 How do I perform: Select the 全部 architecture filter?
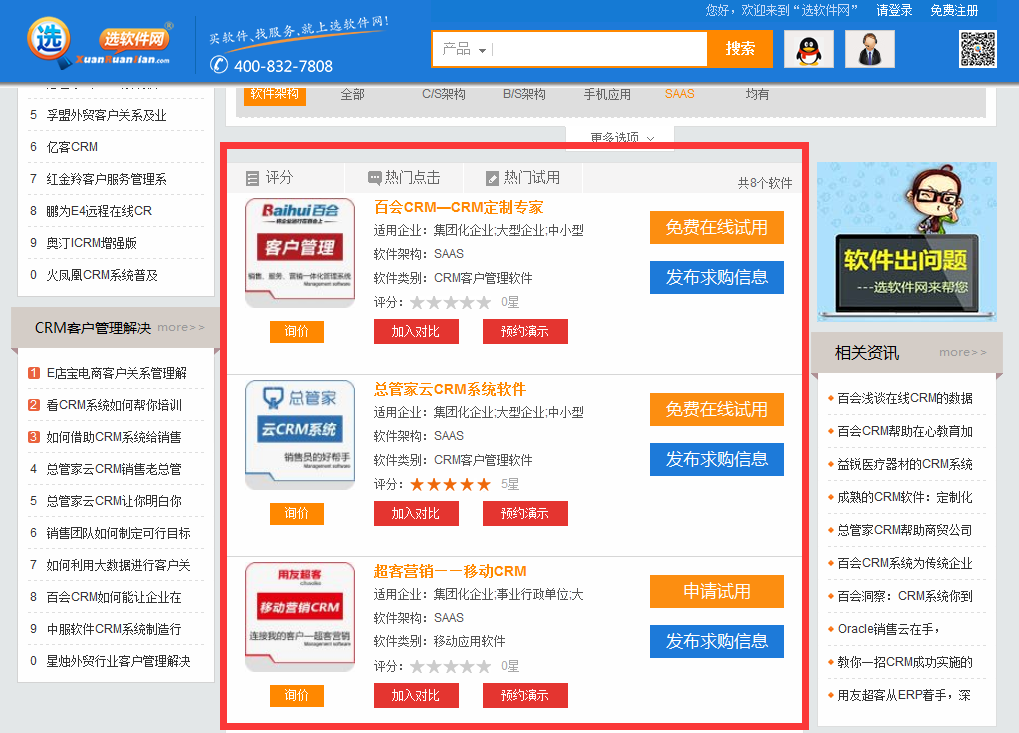tap(352, 94)
